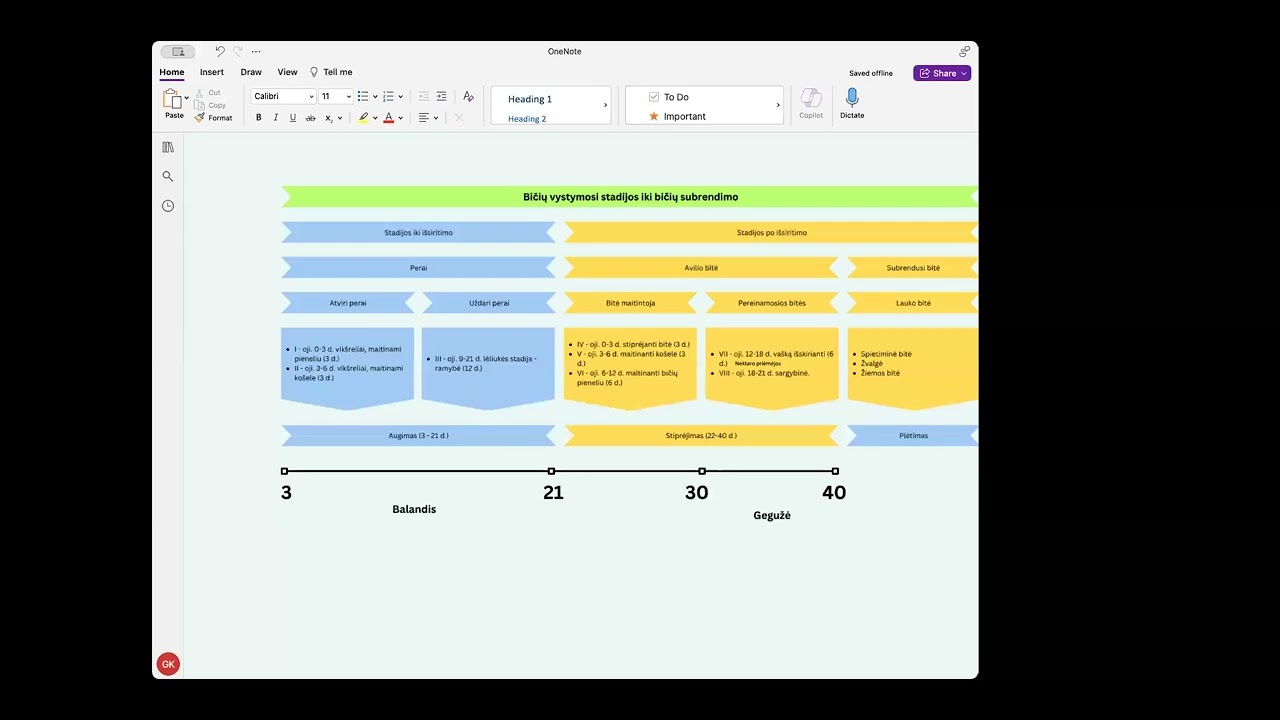
Task: Apply the Heading 2 style
Action: [527, 119]
